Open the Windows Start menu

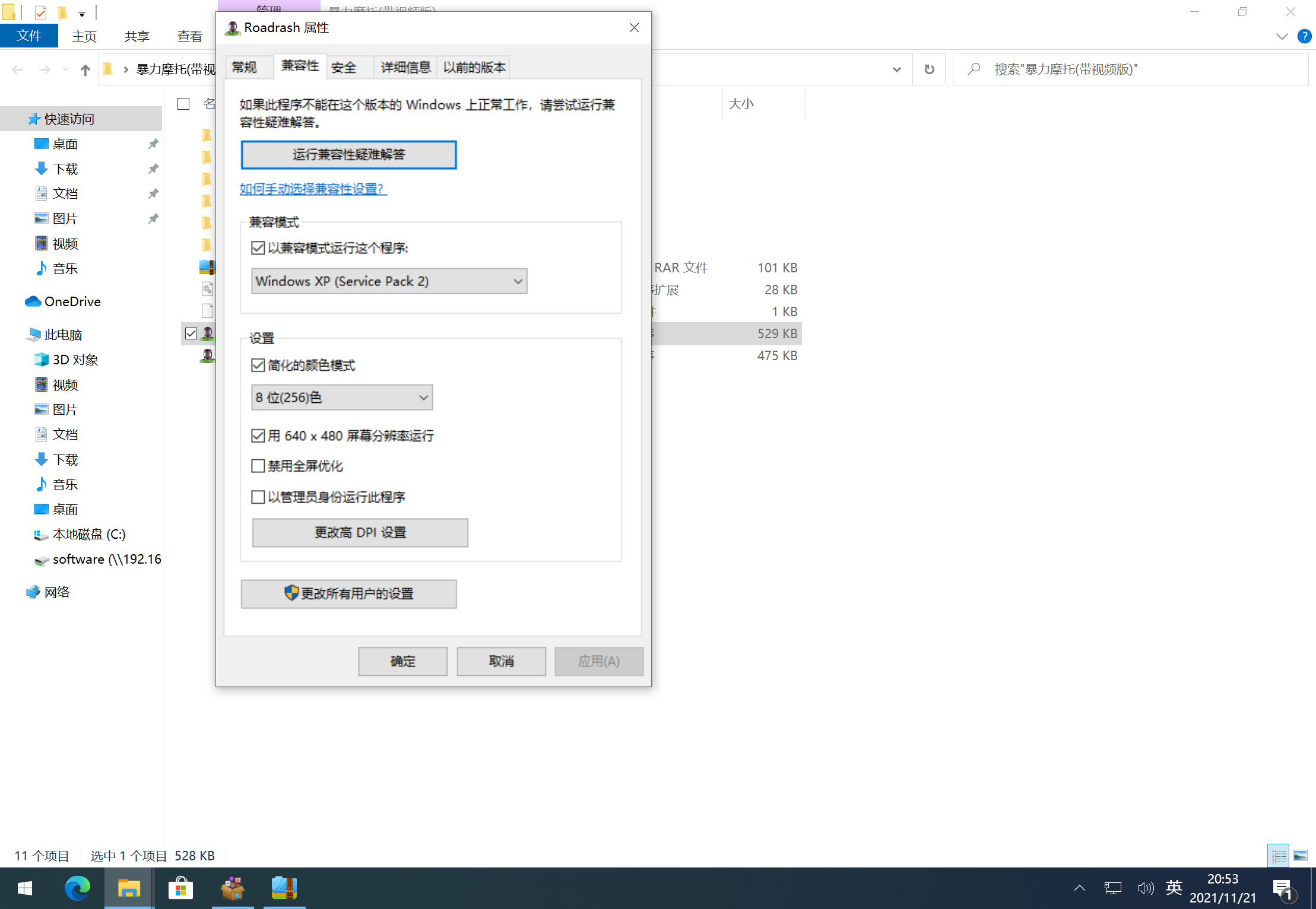pyautogui.click(x=25, y=888)
